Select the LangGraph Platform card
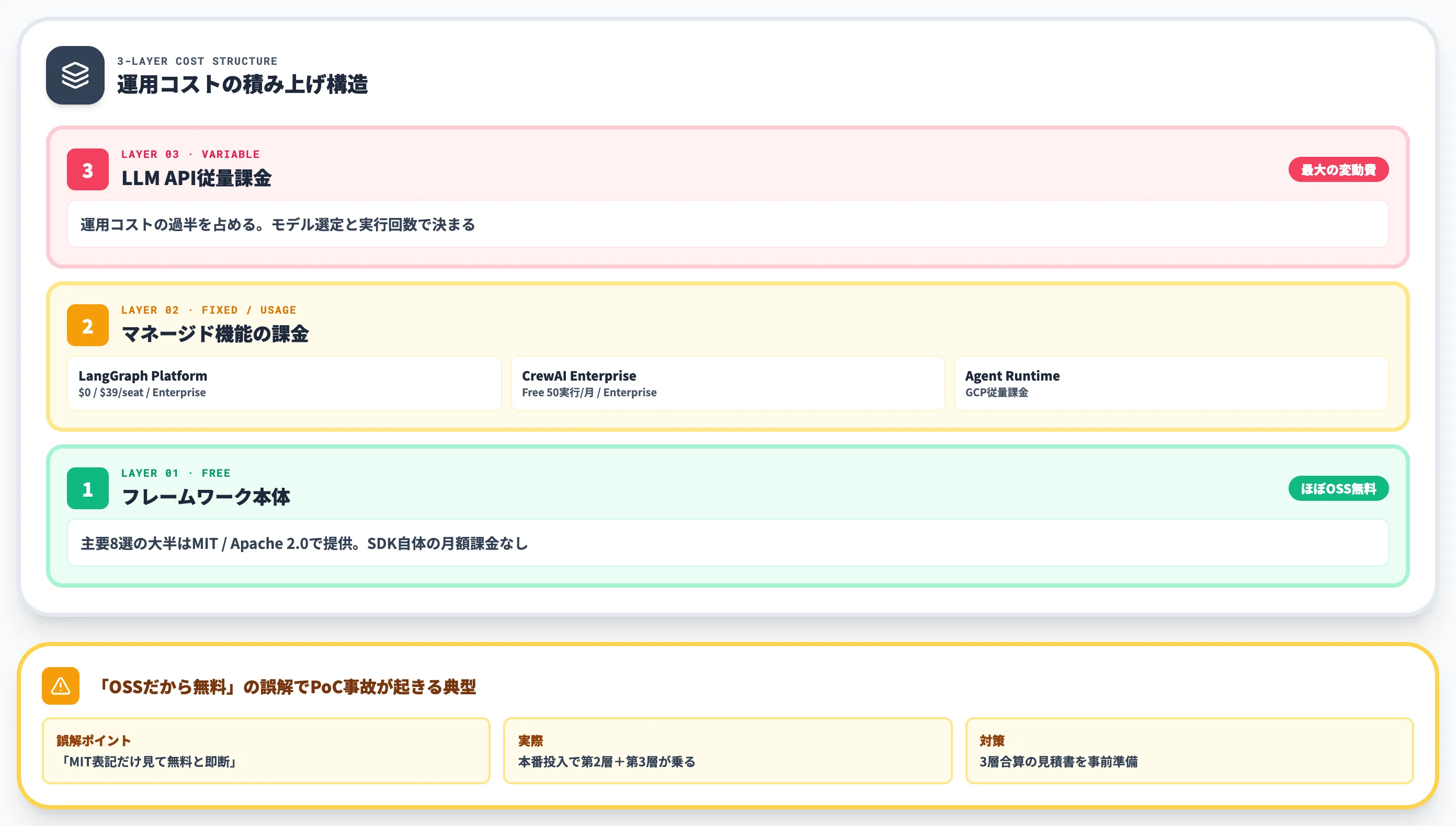The height and width of the screenshot is (826, 1456). click(x=285, y=384)
